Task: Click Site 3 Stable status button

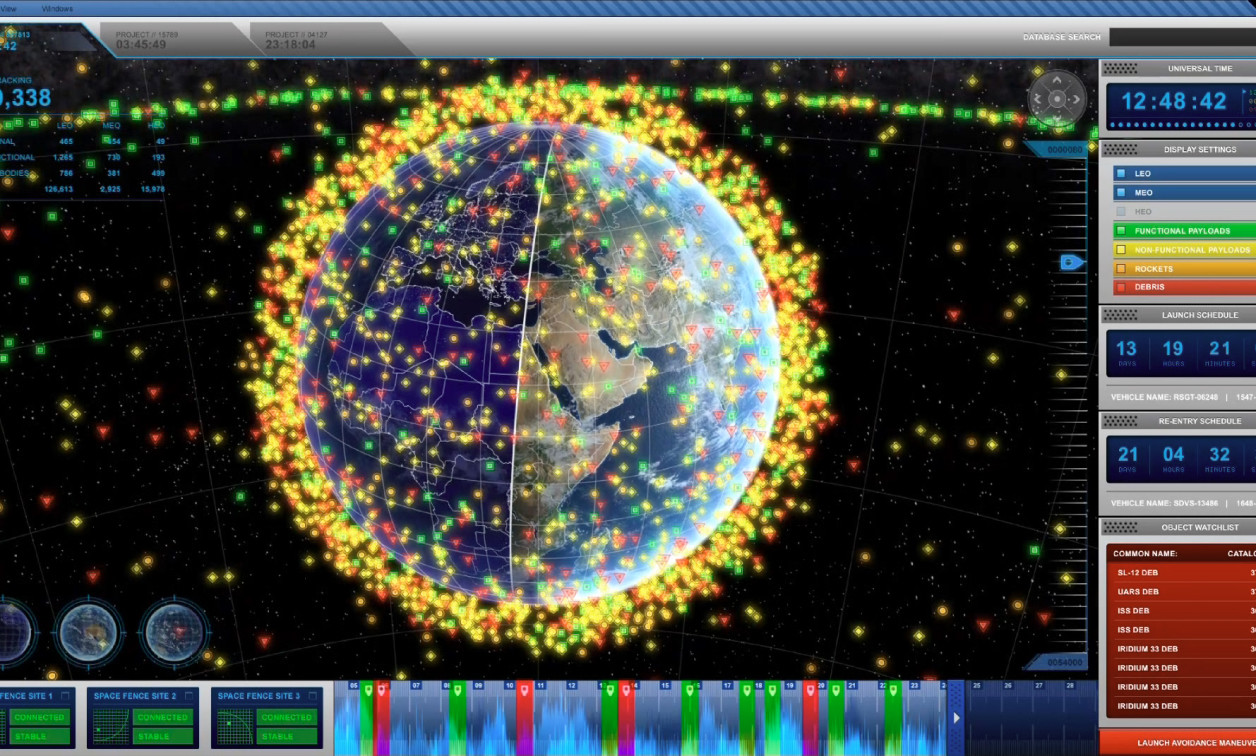Action: point(287,736)
